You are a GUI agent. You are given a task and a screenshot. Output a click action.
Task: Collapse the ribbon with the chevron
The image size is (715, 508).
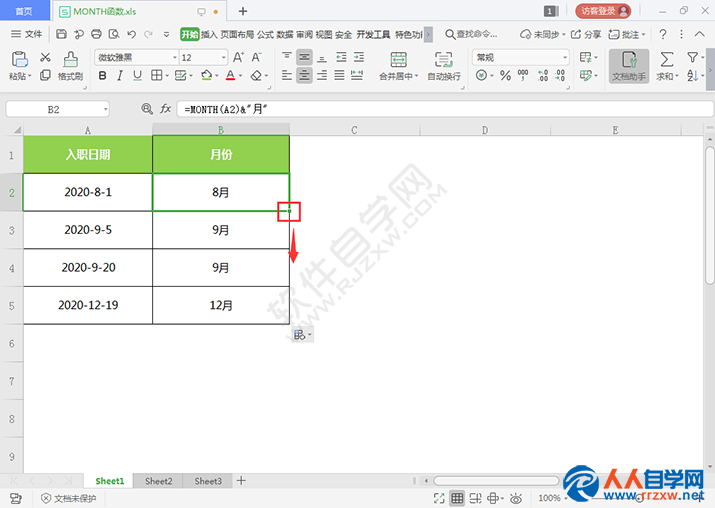(699, 34)
